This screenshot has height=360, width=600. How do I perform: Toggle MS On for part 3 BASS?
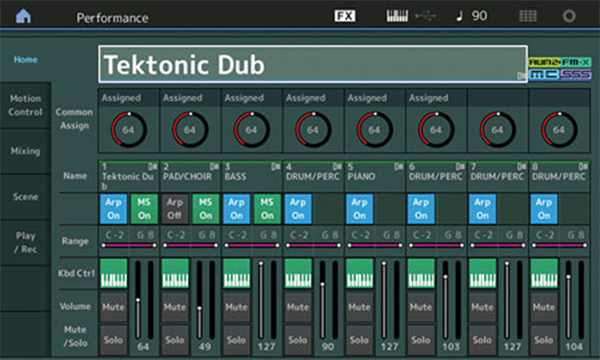[x=267, y=209]
